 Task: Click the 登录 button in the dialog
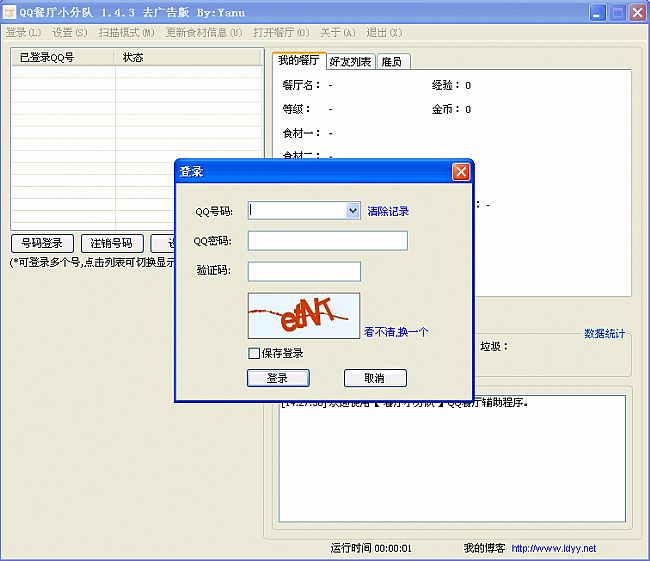278,378
